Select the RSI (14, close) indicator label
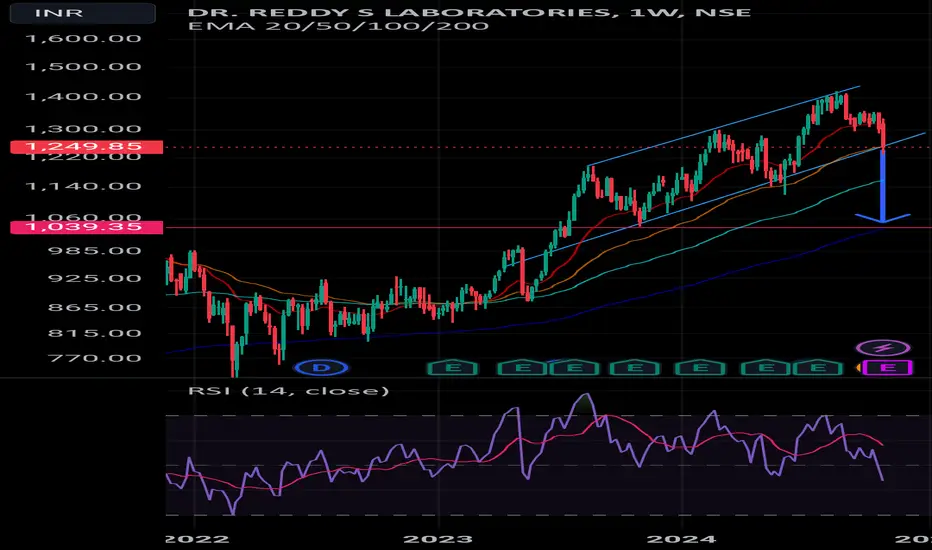Screen dimensions: 932x550 (288, 391)
